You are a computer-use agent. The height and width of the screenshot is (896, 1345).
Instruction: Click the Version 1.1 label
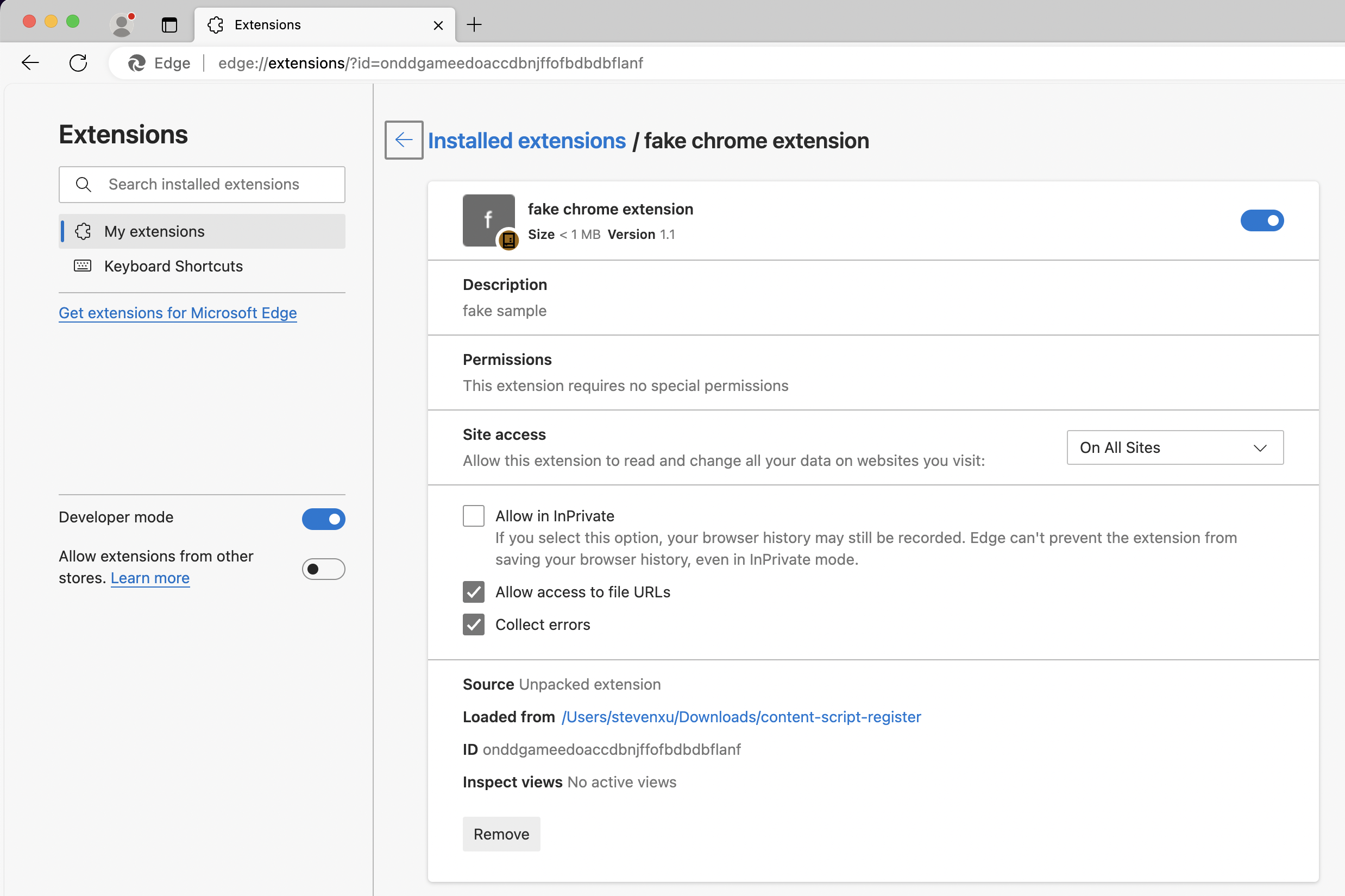click(x=641, y=234)
